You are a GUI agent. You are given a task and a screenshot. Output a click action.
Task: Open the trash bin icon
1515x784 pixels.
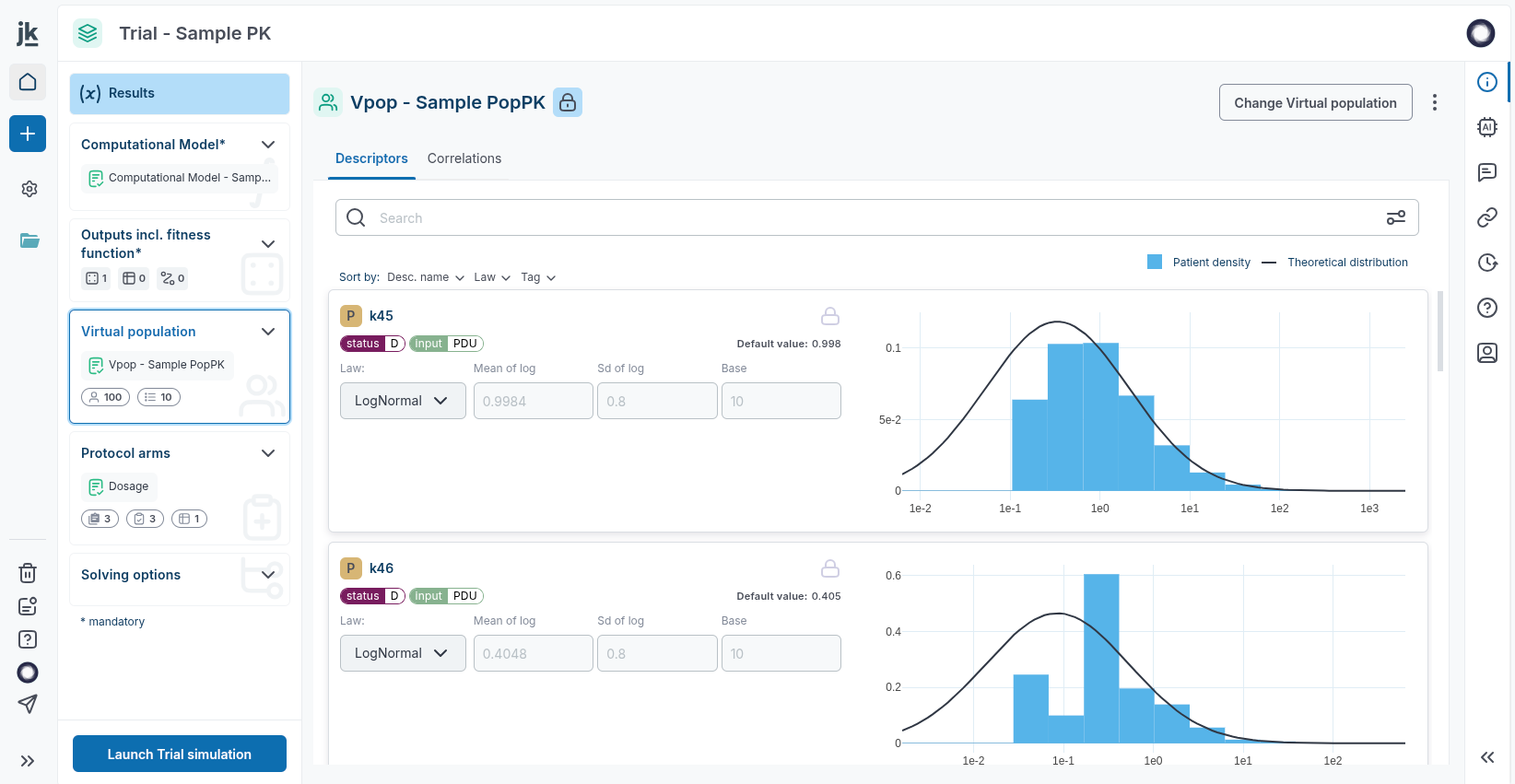pos(28,573)
